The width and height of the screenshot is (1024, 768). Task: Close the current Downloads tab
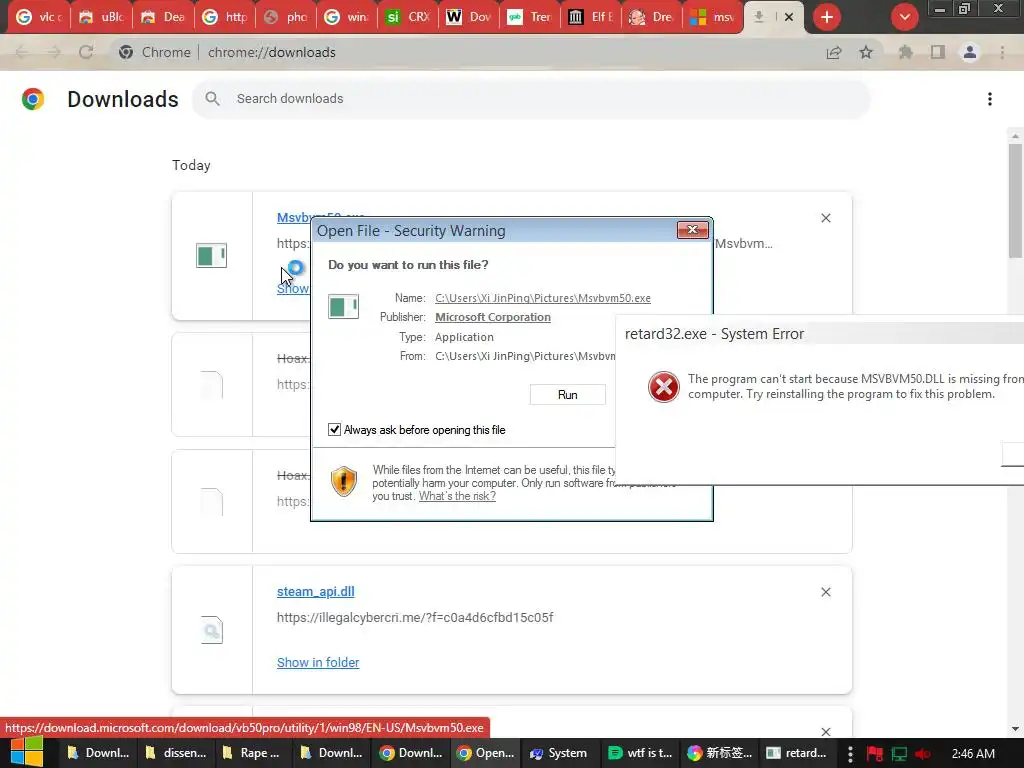click(x=789, y=17)
